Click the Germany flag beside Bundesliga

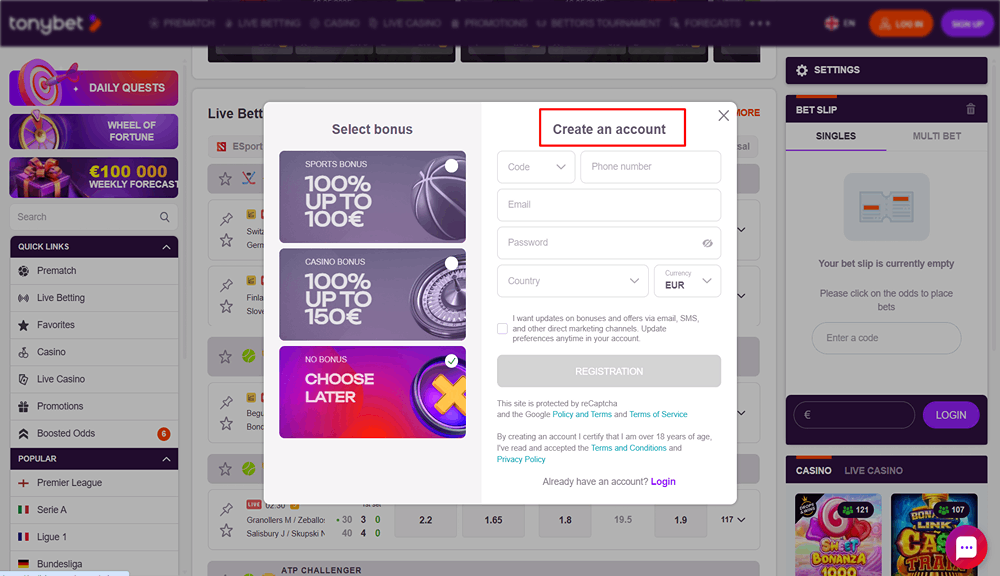(24, 564)
